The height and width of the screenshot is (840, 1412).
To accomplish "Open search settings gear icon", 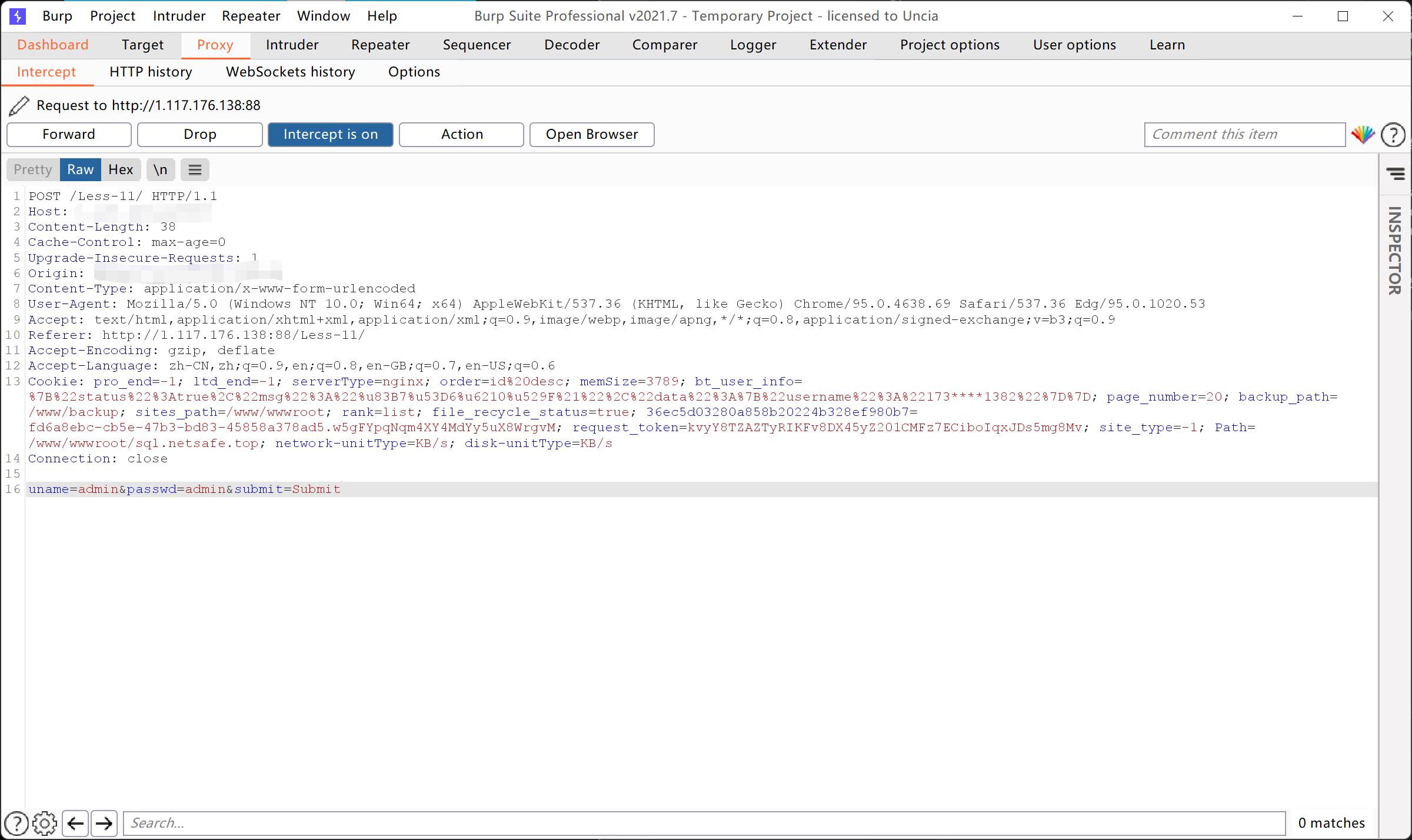I will [x=45, y=823].
